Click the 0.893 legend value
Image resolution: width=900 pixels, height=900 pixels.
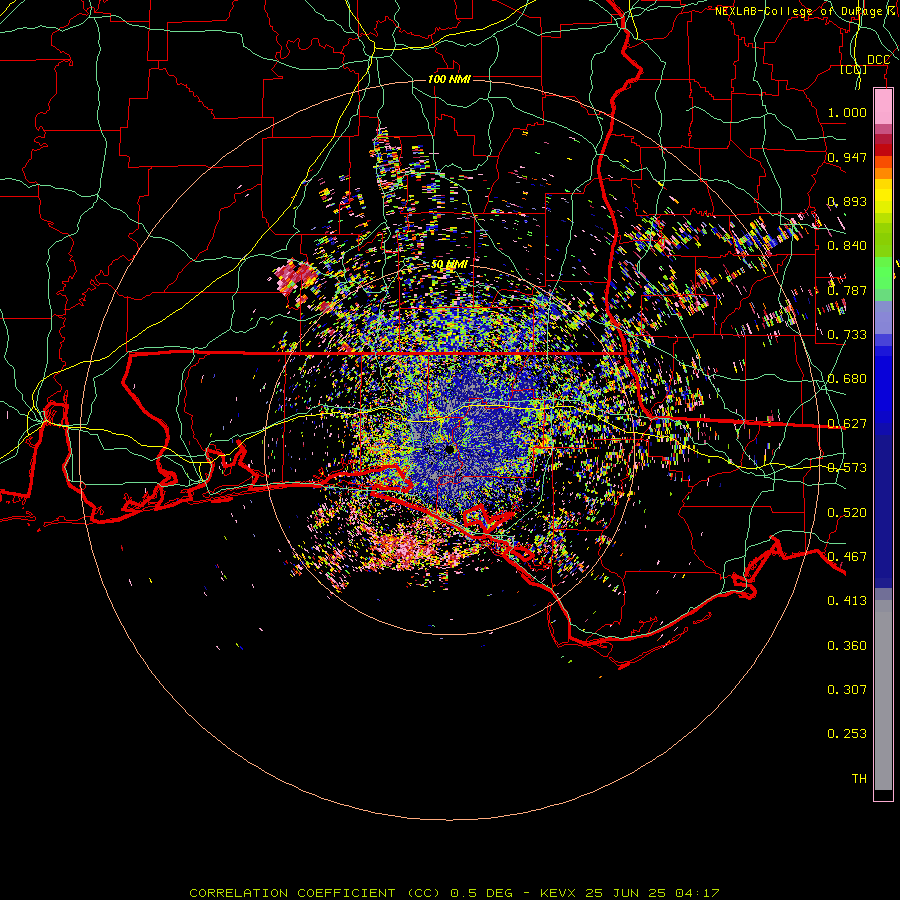coord(847,201)
